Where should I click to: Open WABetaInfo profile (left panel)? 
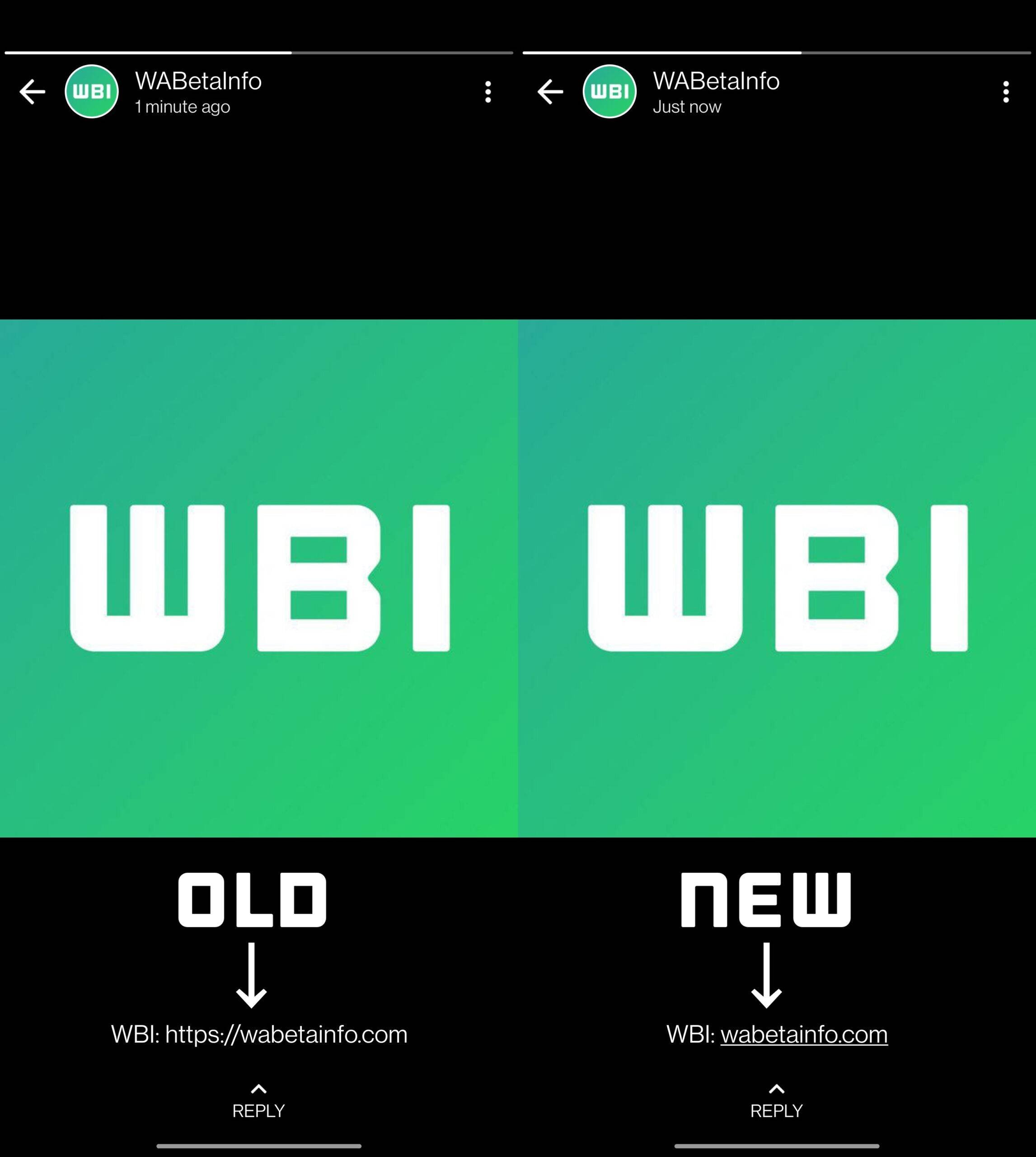pyautogui.click(x=90, y=91)
